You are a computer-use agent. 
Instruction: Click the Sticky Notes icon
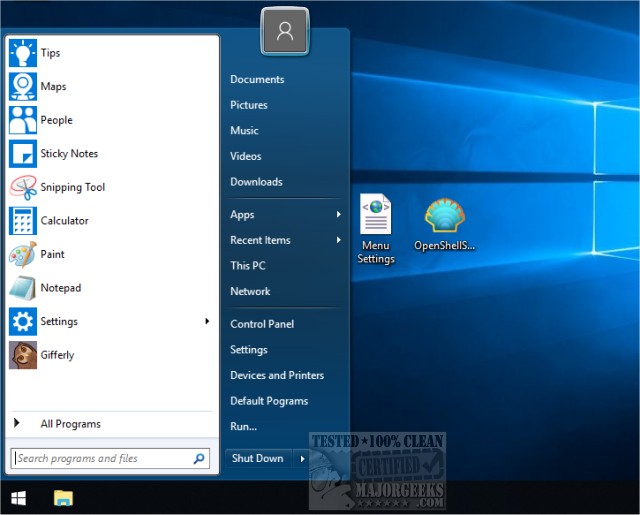[23, 154]
